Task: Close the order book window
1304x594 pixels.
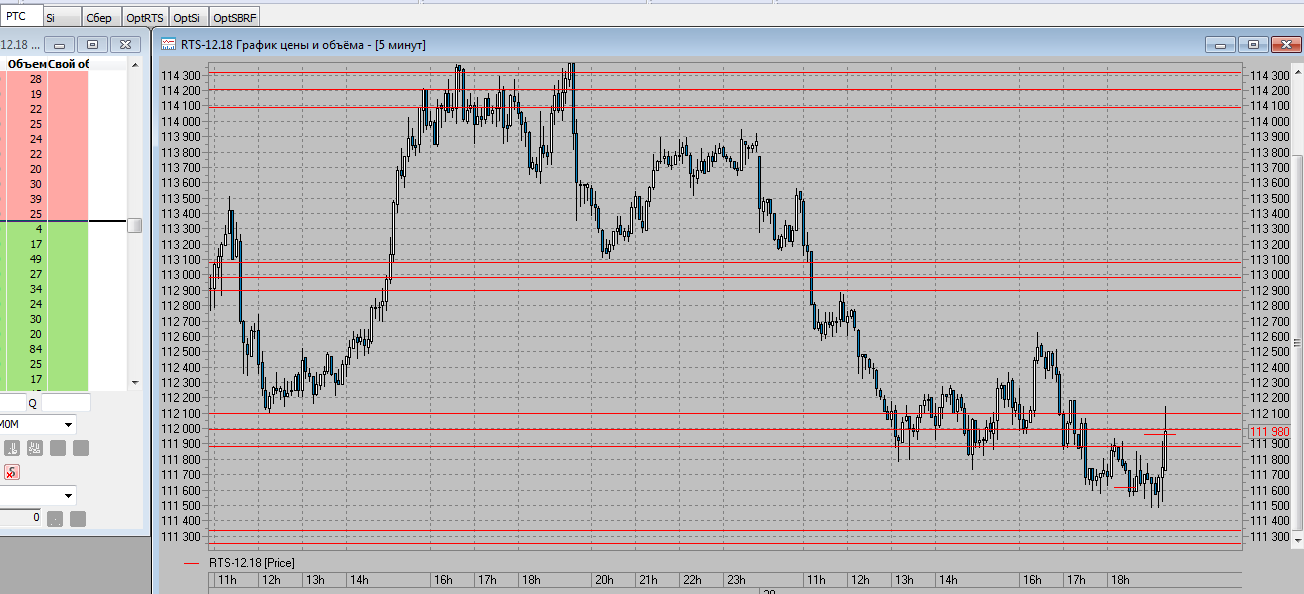Action: (125, 44)
